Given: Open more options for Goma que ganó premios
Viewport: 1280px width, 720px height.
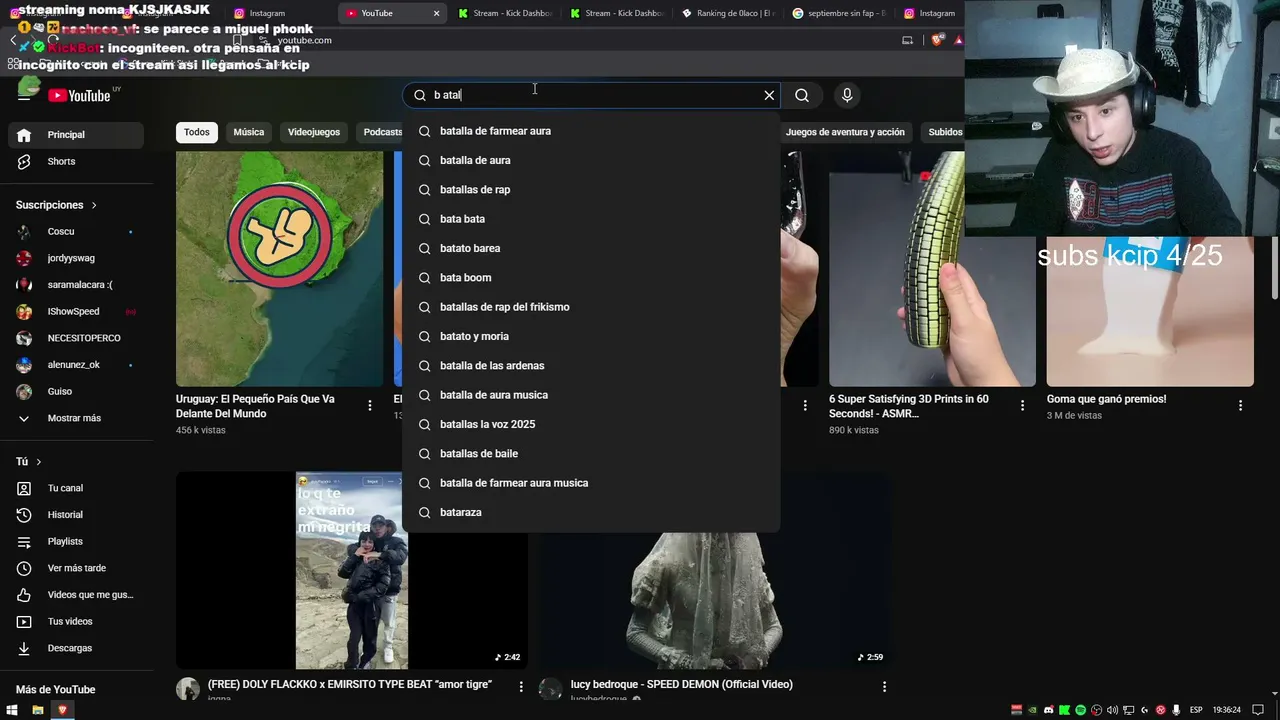Looking at the screenshot, I should click(1240, 406).
